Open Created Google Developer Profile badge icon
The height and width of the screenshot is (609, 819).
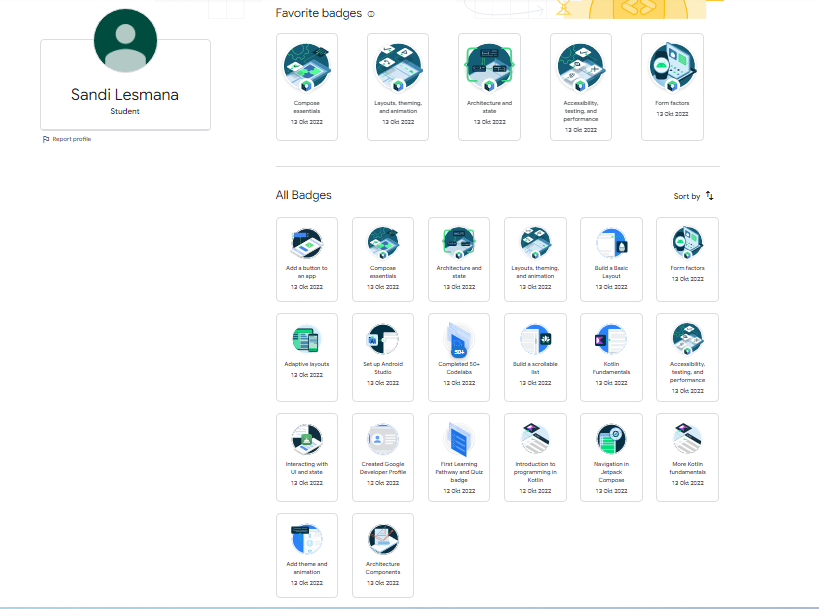pos(383,439)
